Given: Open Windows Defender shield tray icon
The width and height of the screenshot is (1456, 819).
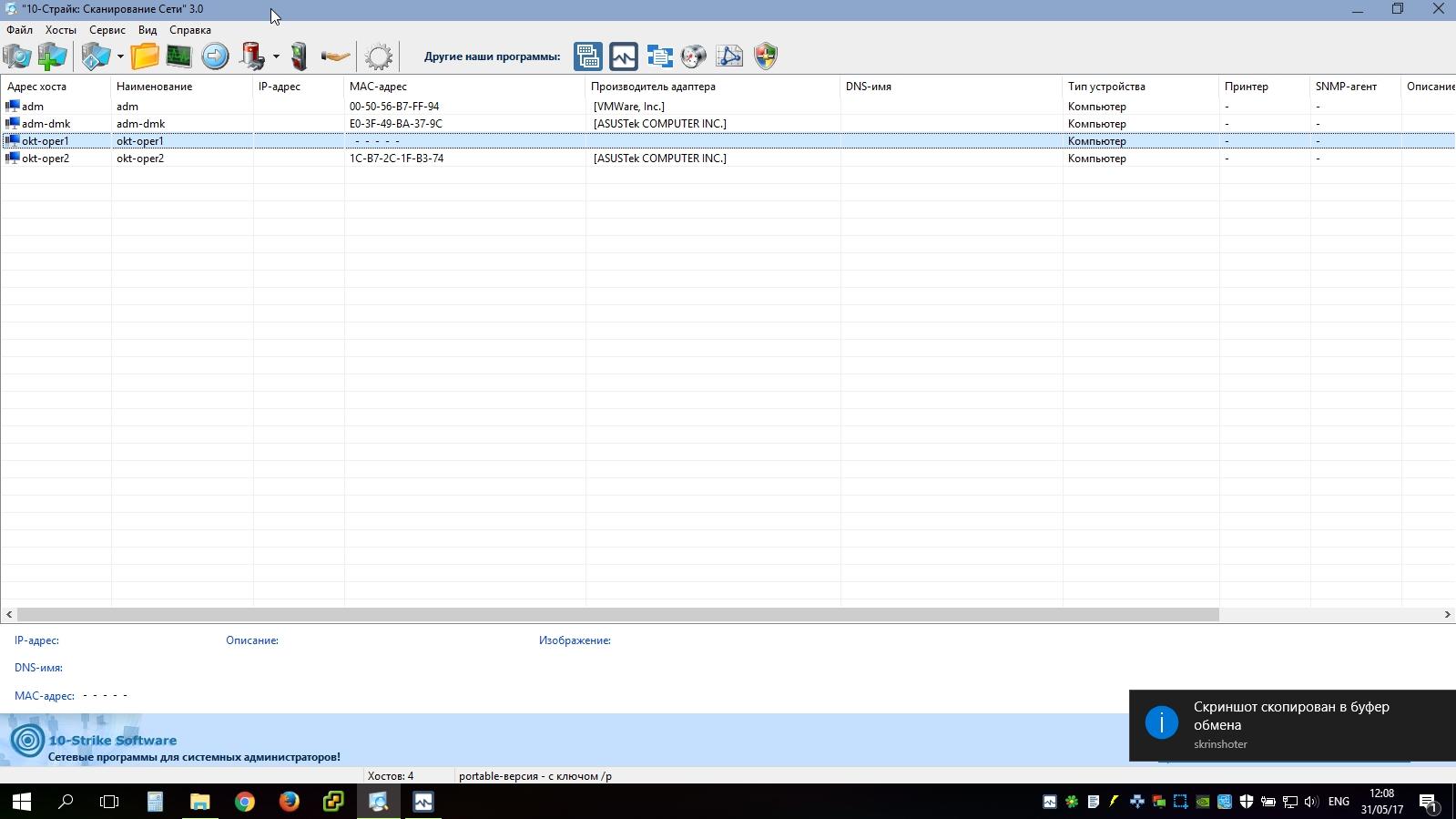Looking at the screenshot, I should click(x=1247, y=802).
